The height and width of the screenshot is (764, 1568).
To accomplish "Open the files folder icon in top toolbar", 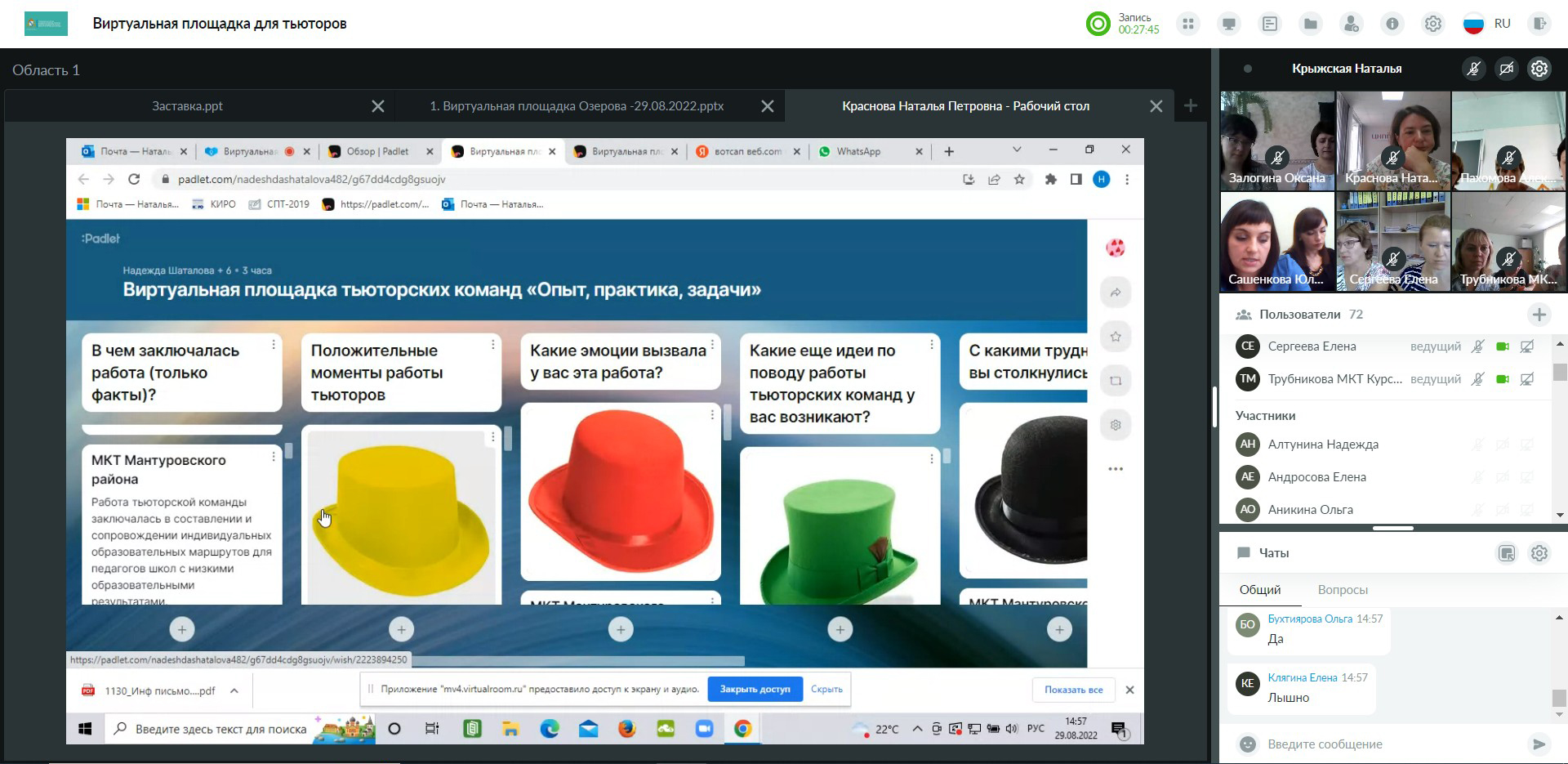I will point(1311,24).
